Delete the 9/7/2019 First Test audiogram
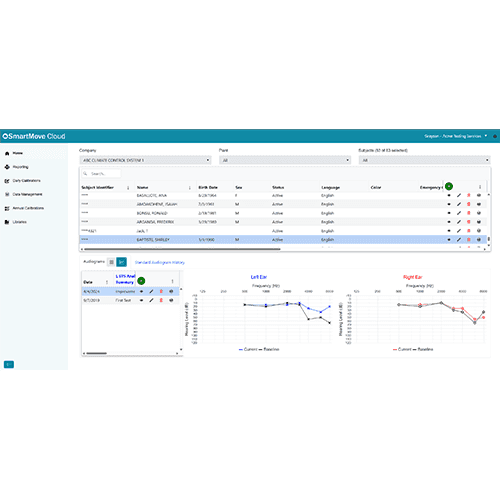Image resolution: width=500 pixels, height=500 pixels. [x=161, y=300]
